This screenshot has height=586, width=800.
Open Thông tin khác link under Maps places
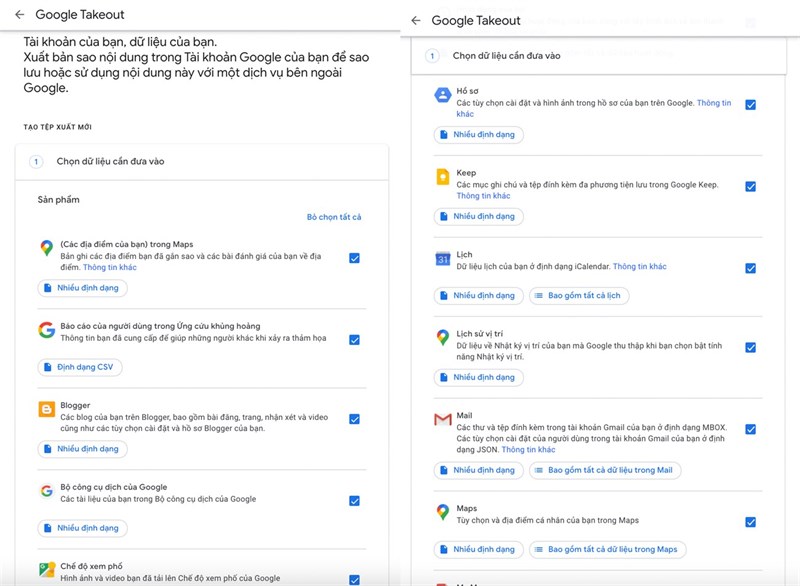(x=110, y=267)
